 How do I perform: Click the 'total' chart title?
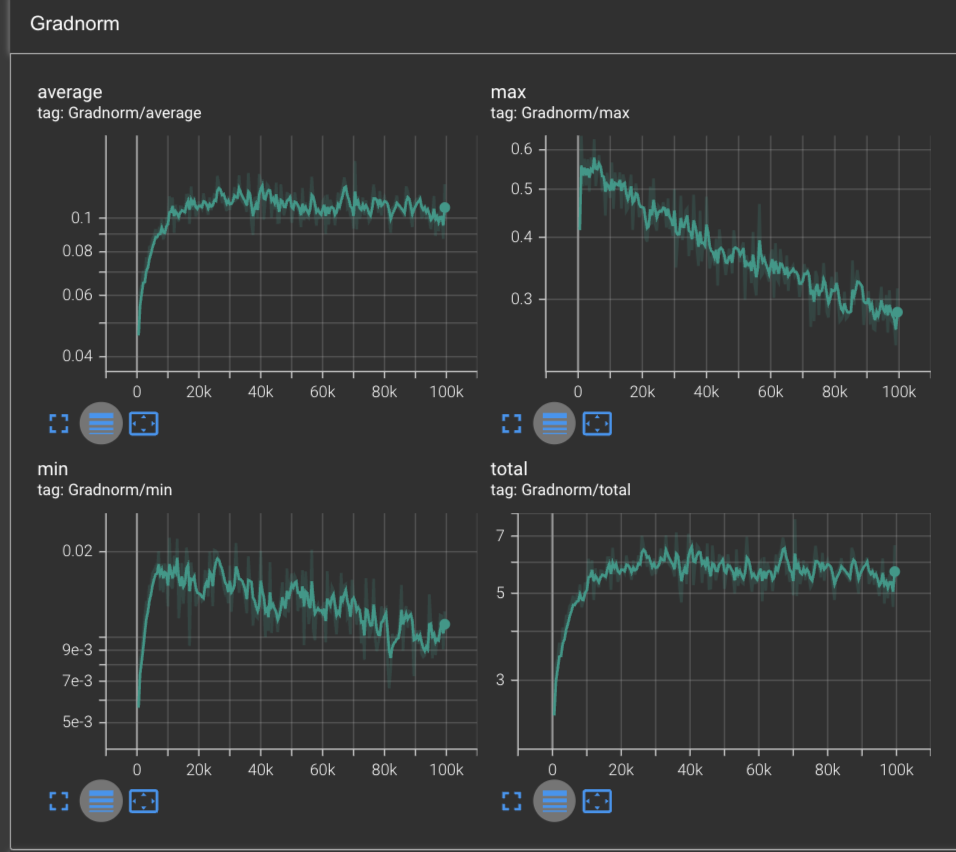[508, 469]
